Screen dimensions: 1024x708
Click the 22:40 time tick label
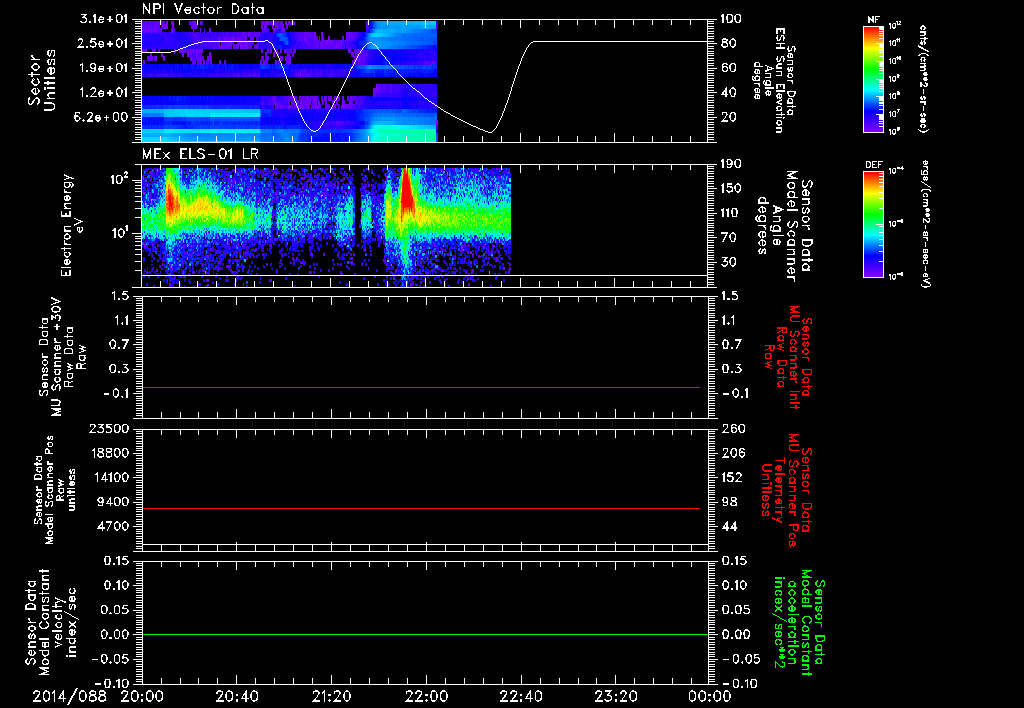[520, 696]
